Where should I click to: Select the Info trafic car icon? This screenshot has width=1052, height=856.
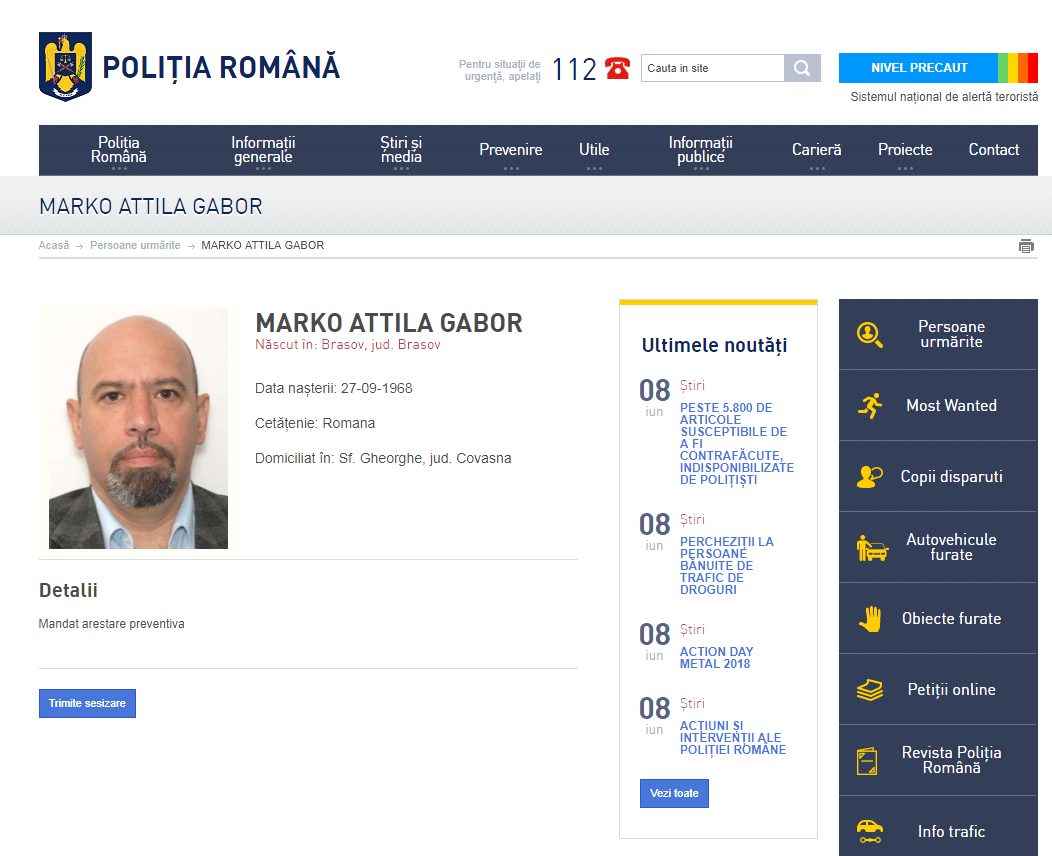click(869, 830)
